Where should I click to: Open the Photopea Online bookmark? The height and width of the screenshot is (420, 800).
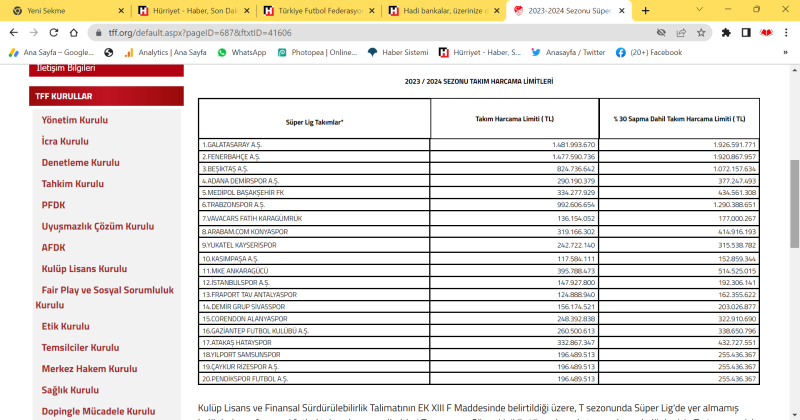coord(317,53)
